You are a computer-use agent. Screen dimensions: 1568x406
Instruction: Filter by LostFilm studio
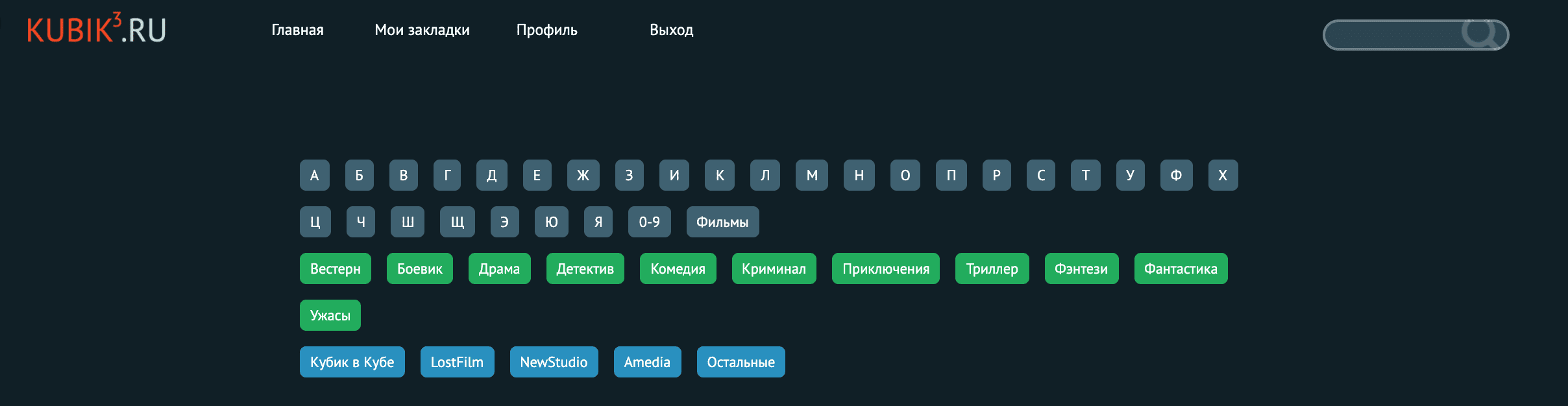point(457,362)
